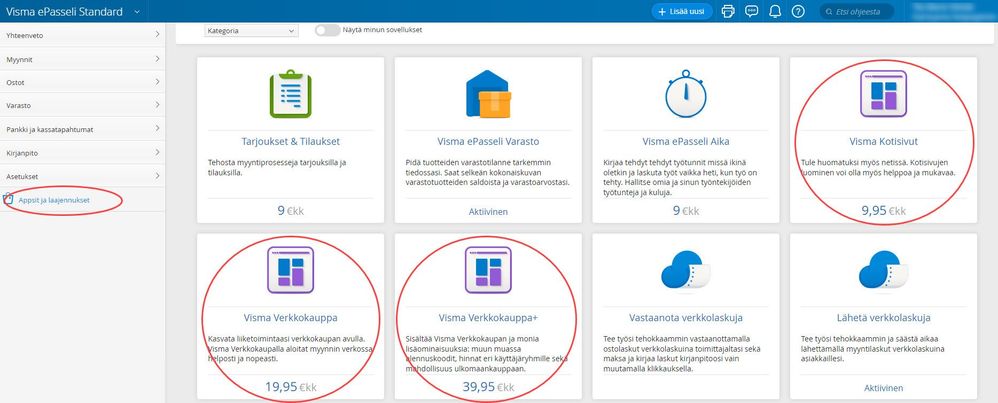
Task: Expand the Asetukset chevron
Action: [x=157, y=176]
